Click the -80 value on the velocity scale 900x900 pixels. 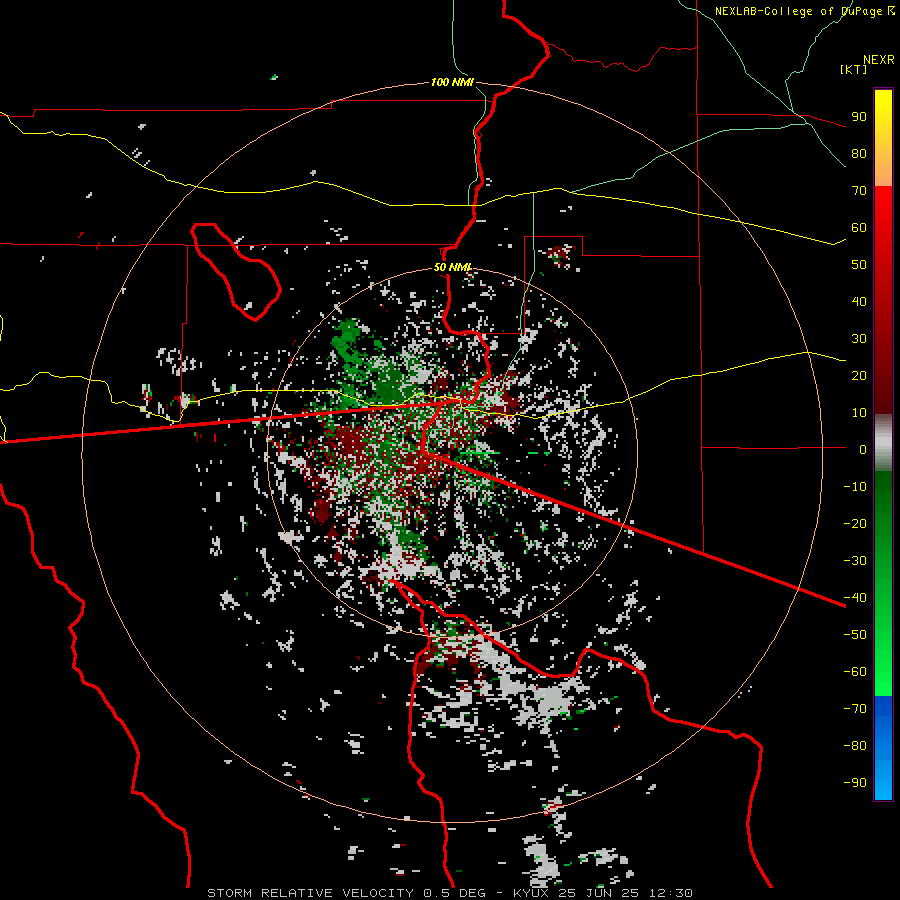[855, 746]
